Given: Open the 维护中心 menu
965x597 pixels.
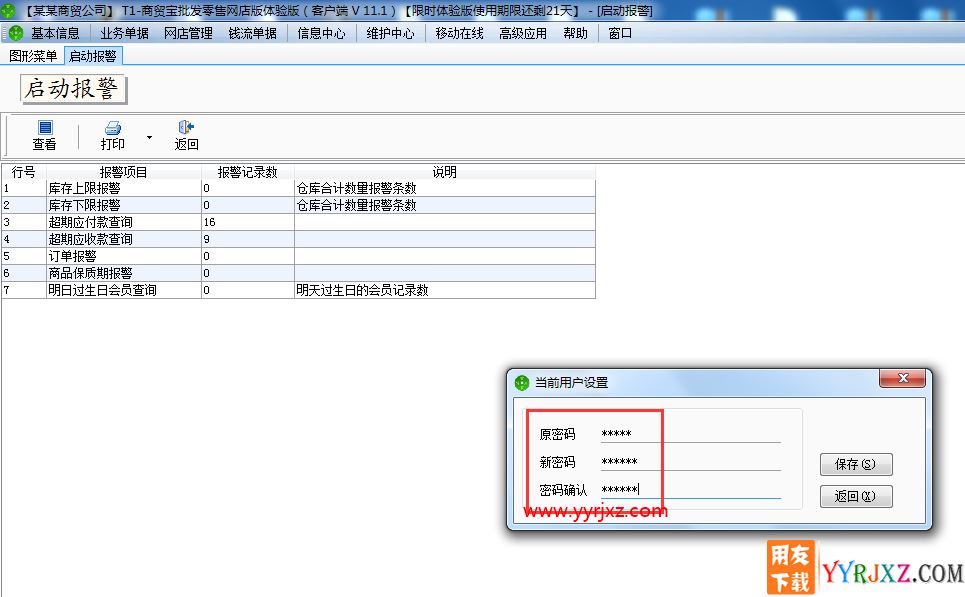Looking at the screenshot, I should [x=390, y=33].
